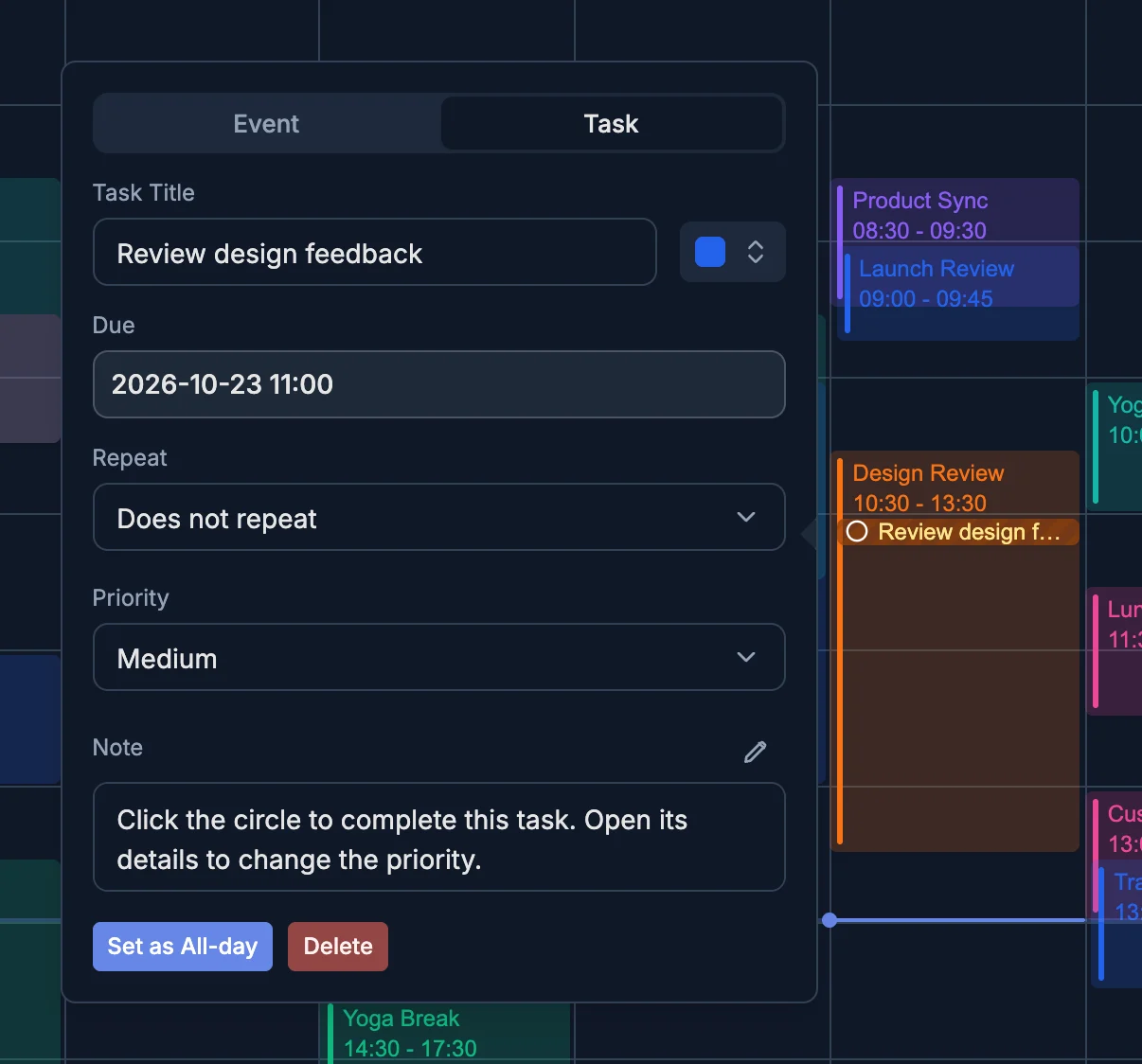Image resolution: width=1142 pixels, height=1064 pixels.
Task: Select the Task tab
Action: 612,124
